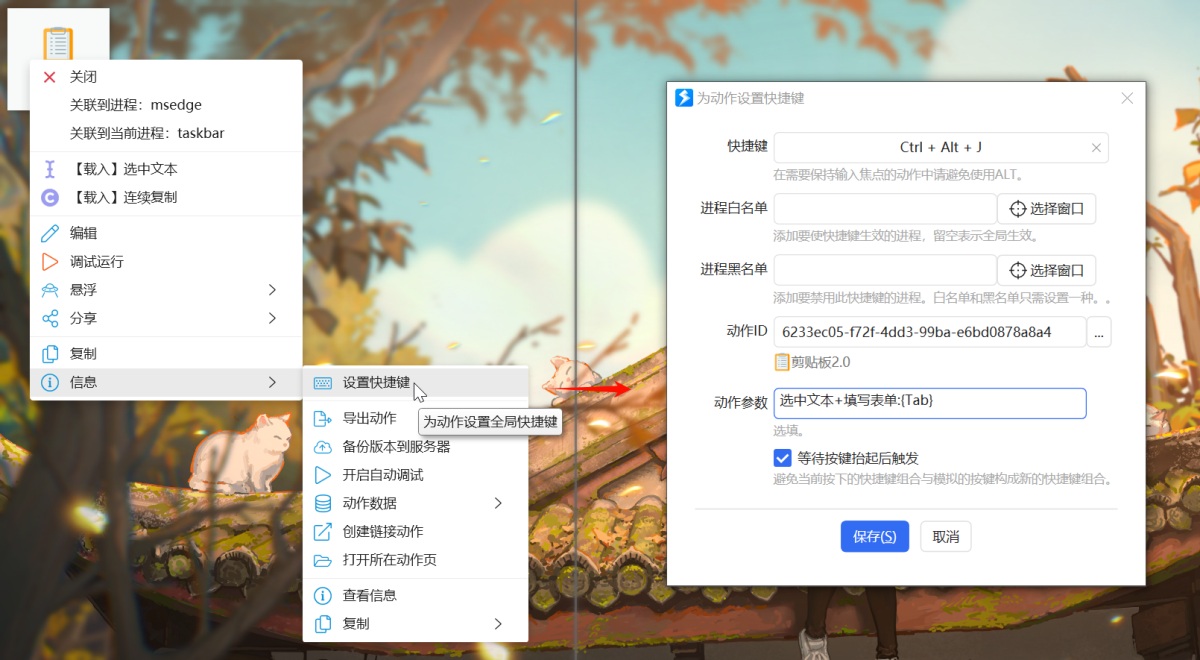Click the share icon beside 分享

[x=49, y=318]
